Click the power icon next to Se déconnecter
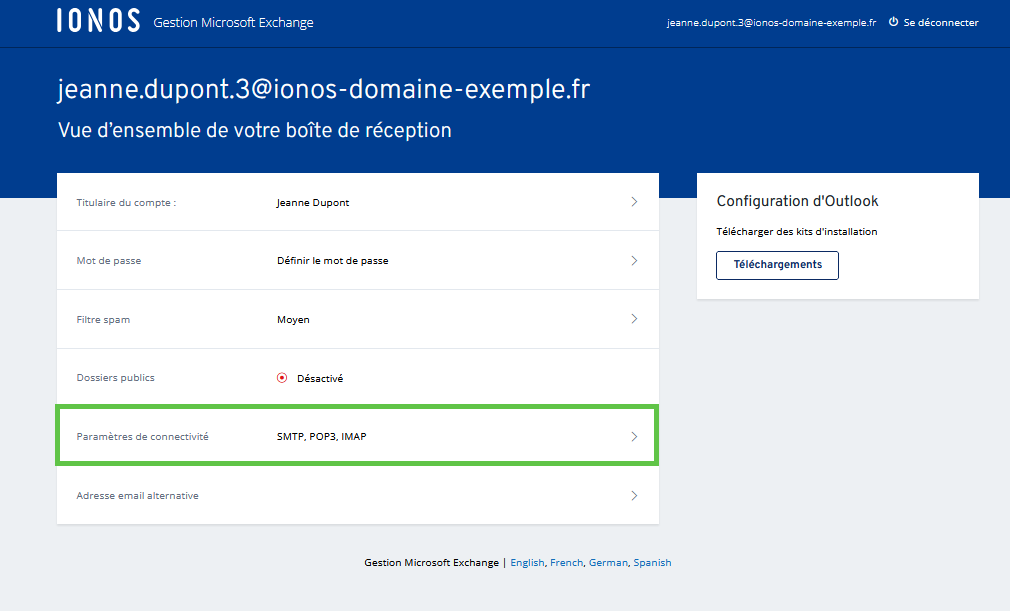Viewport: 1010px width, 611px height. tap(893, 22)
